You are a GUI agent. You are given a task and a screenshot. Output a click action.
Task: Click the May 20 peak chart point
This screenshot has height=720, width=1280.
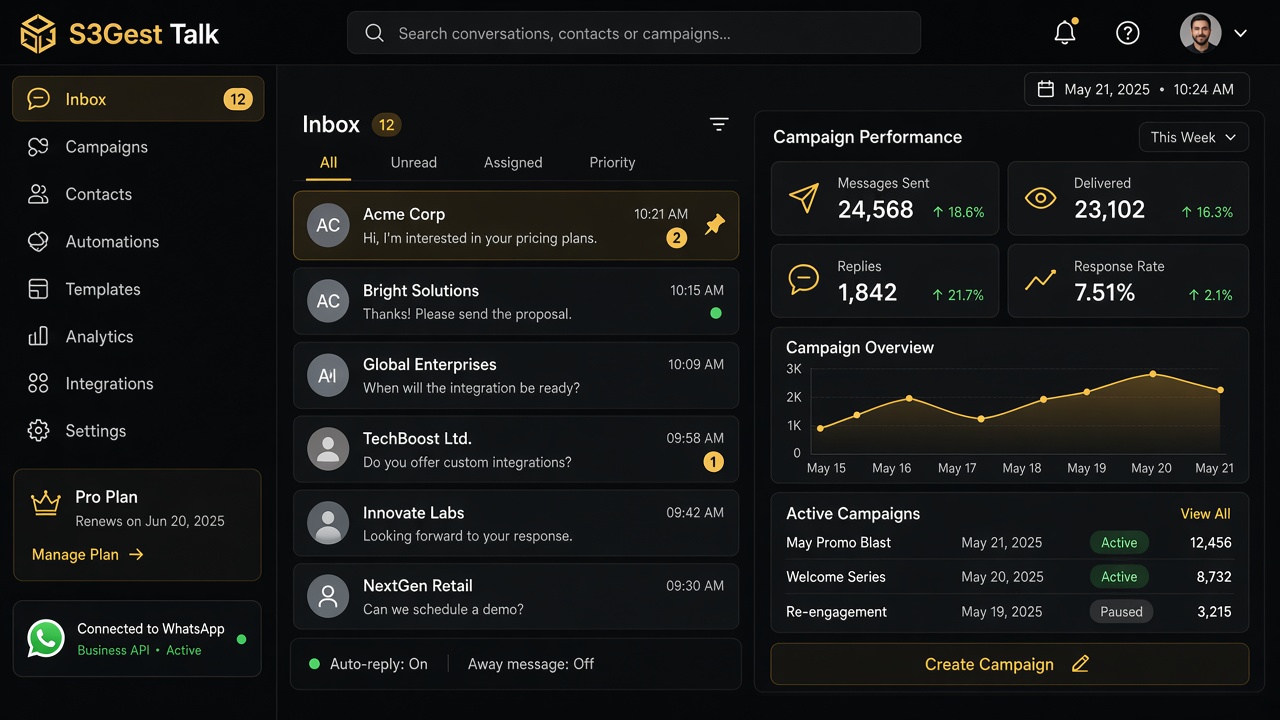pyautogui.click(x=1153, y=374)
